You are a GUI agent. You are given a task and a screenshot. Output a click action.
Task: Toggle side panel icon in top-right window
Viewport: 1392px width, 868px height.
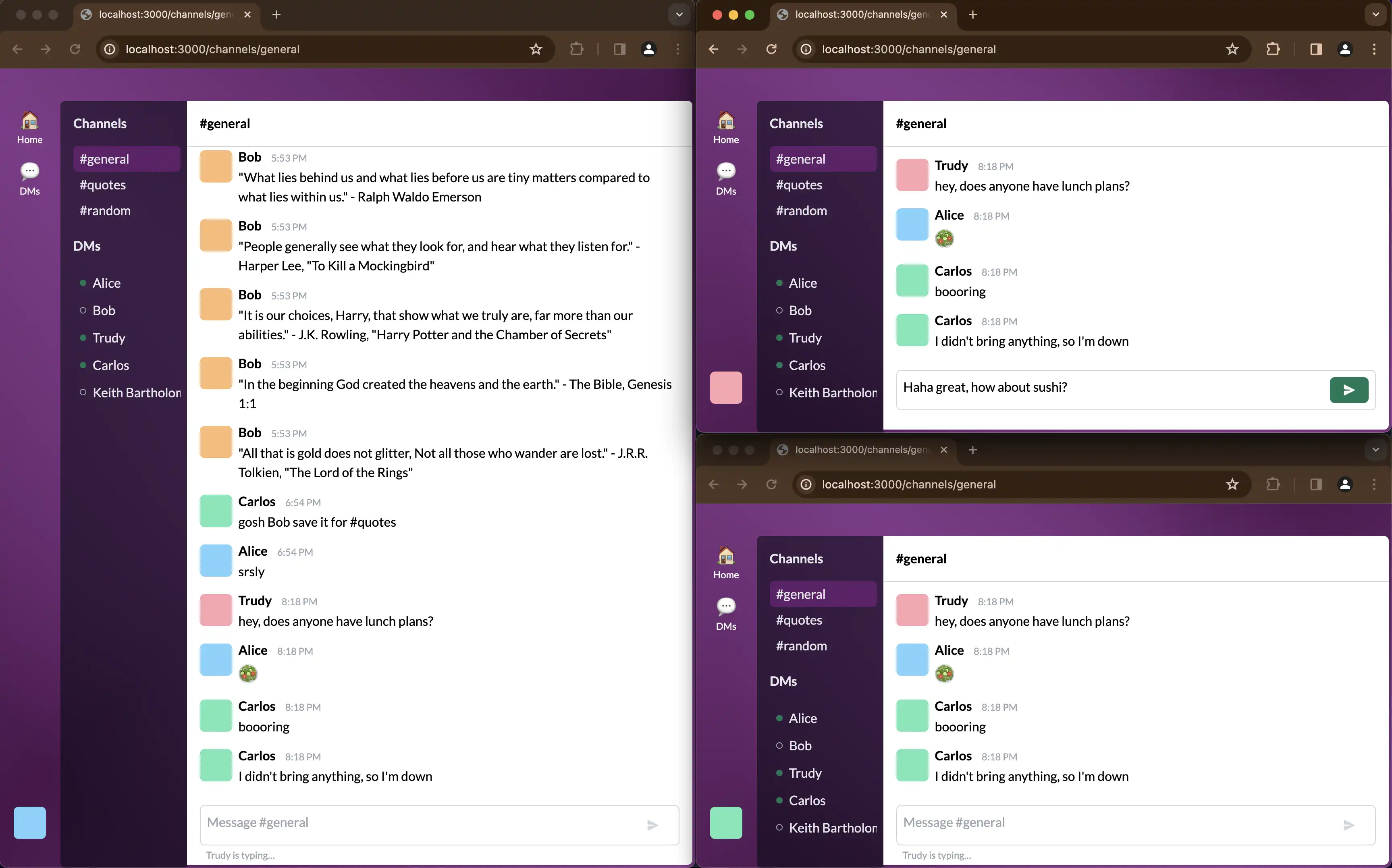click(x=1316, y=49)
